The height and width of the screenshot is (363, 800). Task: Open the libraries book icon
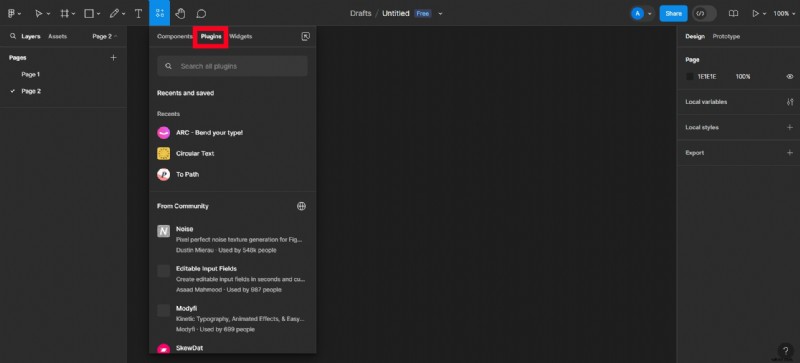733,14
